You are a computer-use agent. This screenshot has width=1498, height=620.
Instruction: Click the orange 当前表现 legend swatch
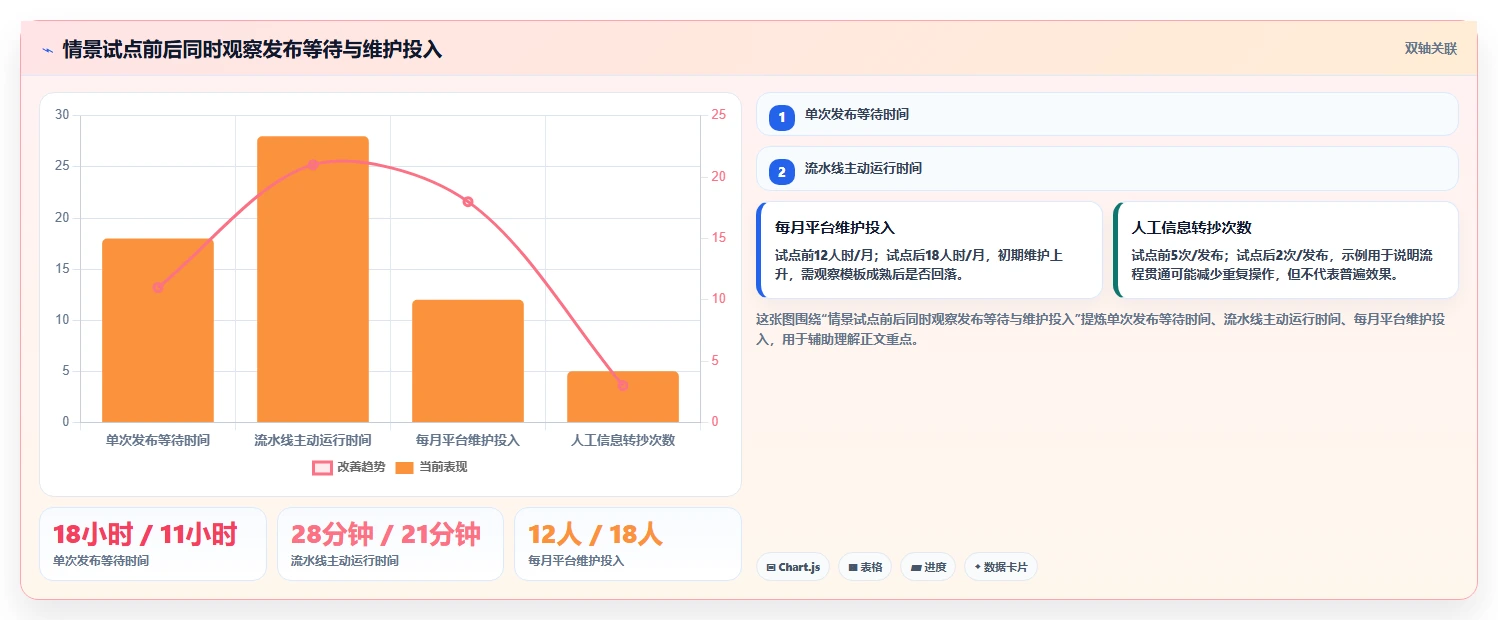click(405, 467)
